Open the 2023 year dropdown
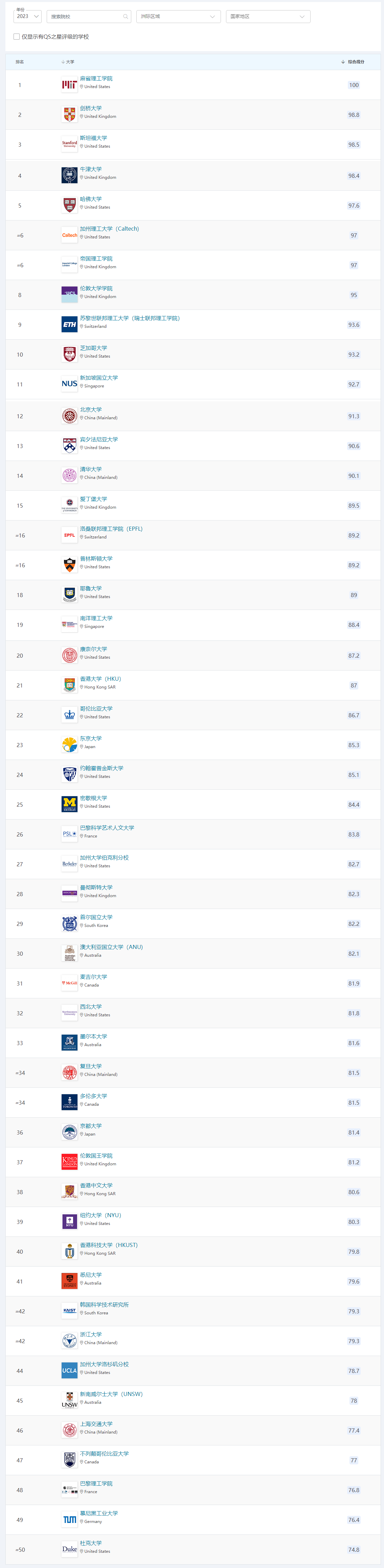The width and height of the screenshot is (384, 1568). pos(27,17)
